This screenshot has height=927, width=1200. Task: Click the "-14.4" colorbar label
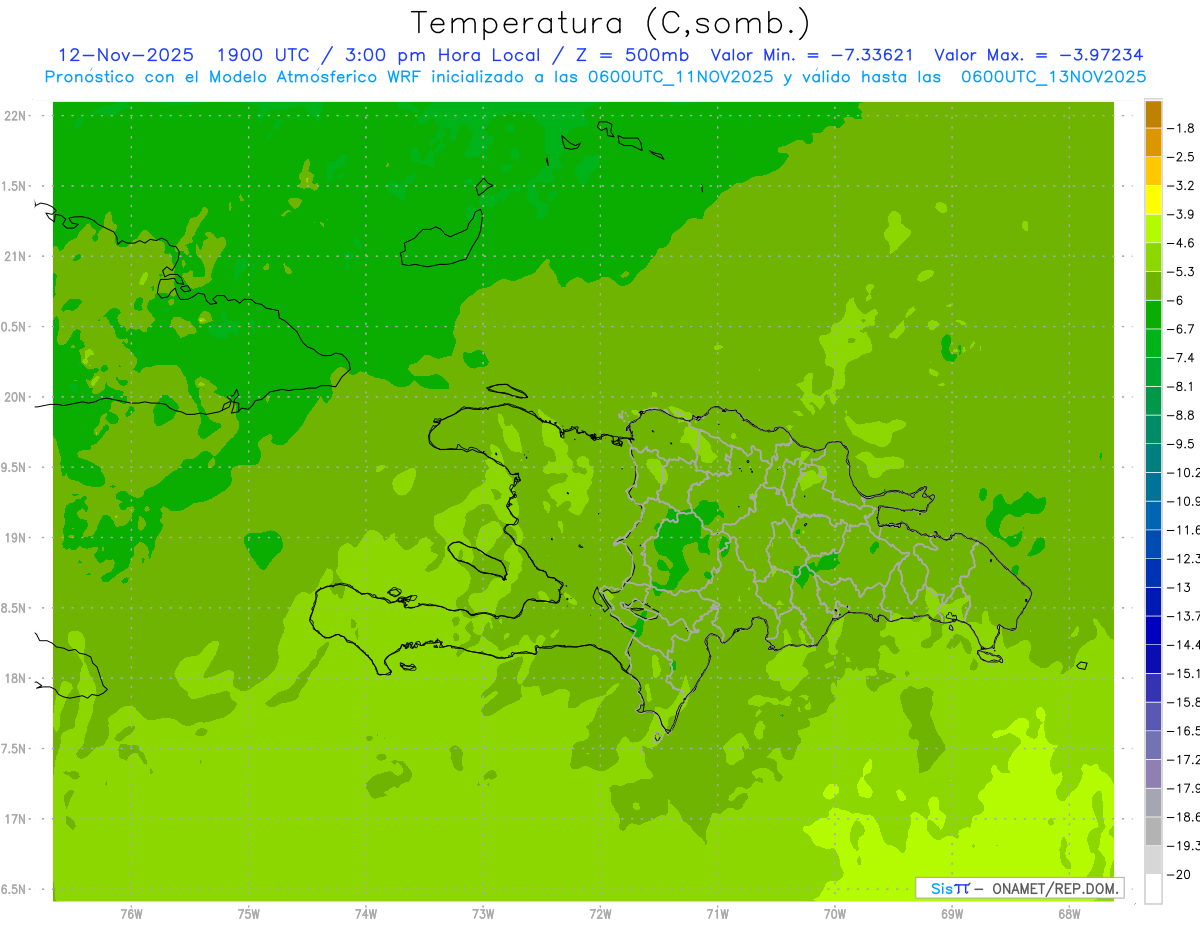click(1184, 644)
